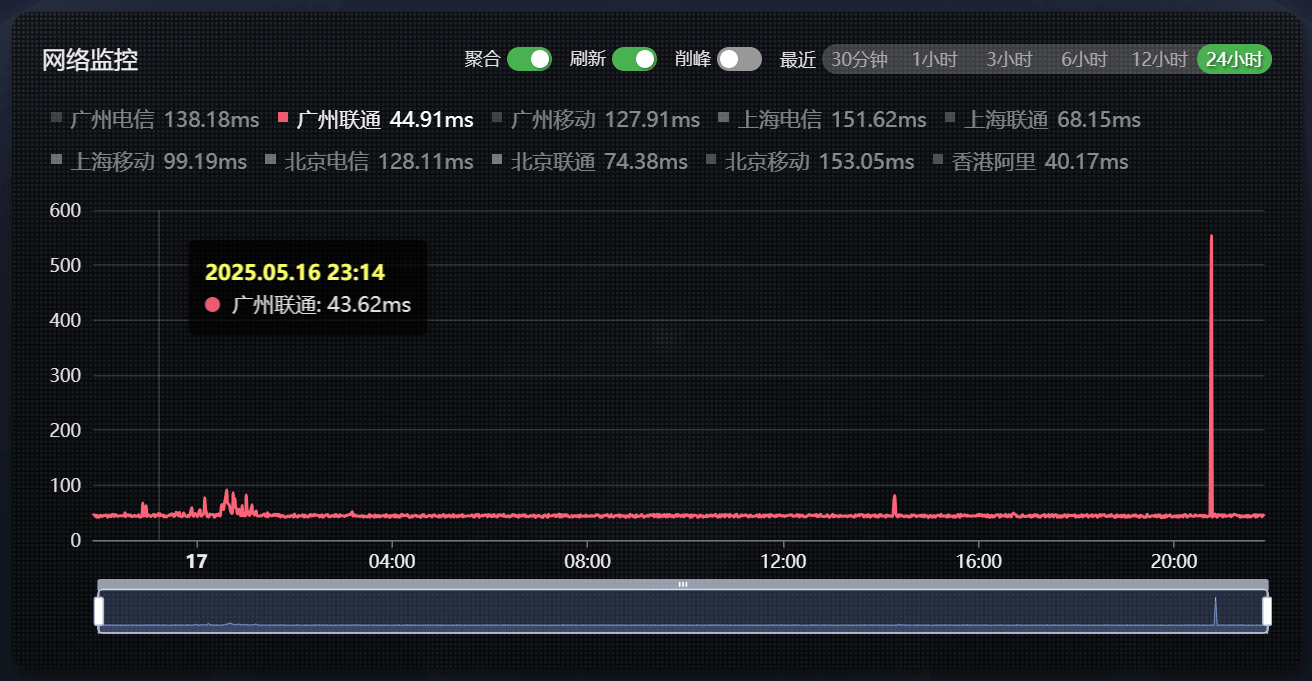Enable the 上海移动 legend entry
The width and height of the screenshot is (1312, 681).
tap(148, 161)
